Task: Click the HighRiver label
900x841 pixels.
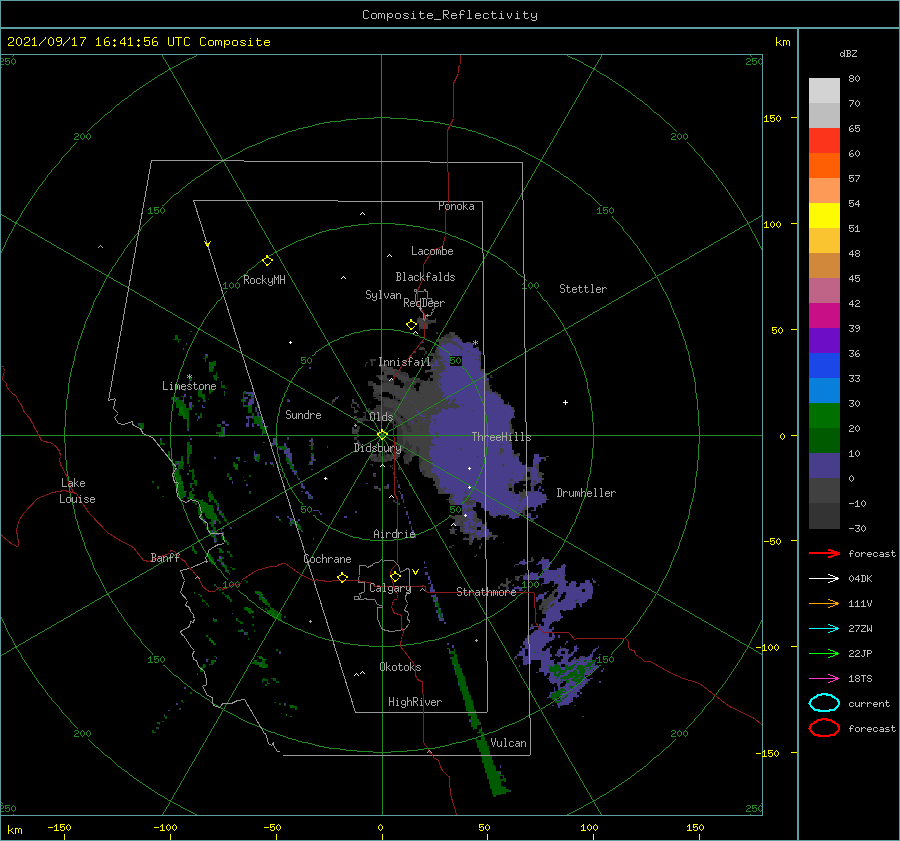Action: click(415, 702)
